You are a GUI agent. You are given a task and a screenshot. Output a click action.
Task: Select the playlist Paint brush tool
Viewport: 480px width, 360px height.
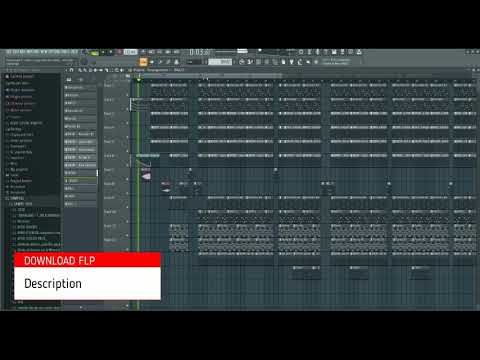(85, 70)
